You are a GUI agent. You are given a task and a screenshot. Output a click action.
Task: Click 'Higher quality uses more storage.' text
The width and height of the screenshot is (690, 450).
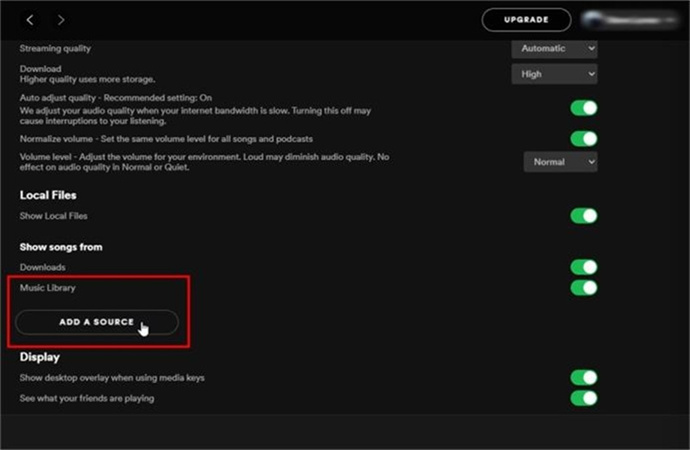coord(87,80)
